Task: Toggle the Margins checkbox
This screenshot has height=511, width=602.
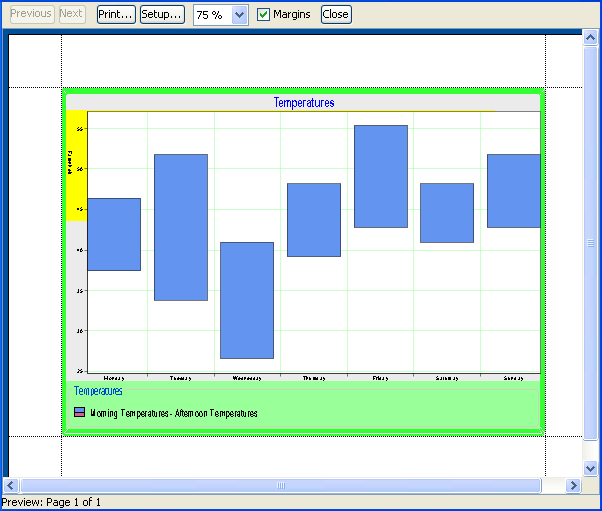Action: click(264, 15)
